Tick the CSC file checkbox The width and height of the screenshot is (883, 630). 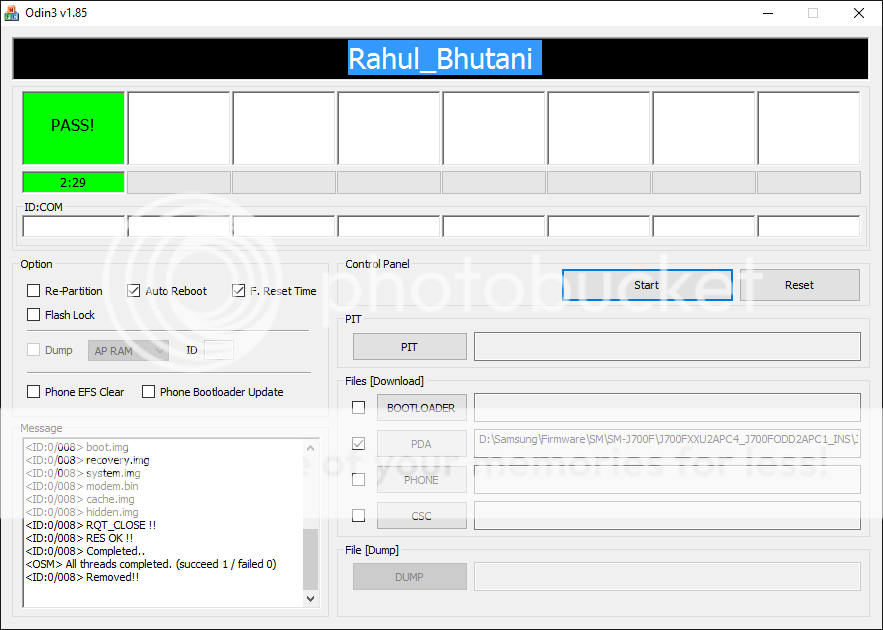pos(358,516)
